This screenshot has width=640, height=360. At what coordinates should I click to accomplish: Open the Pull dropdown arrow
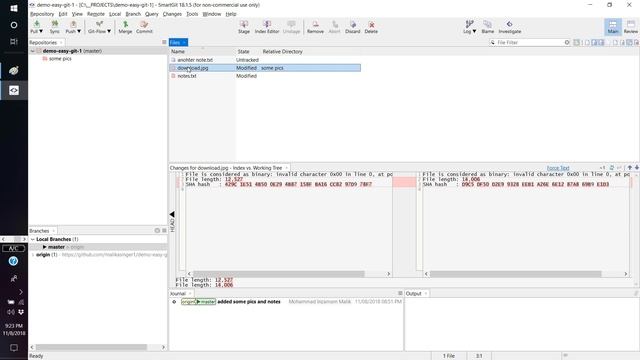click(41, 31)
